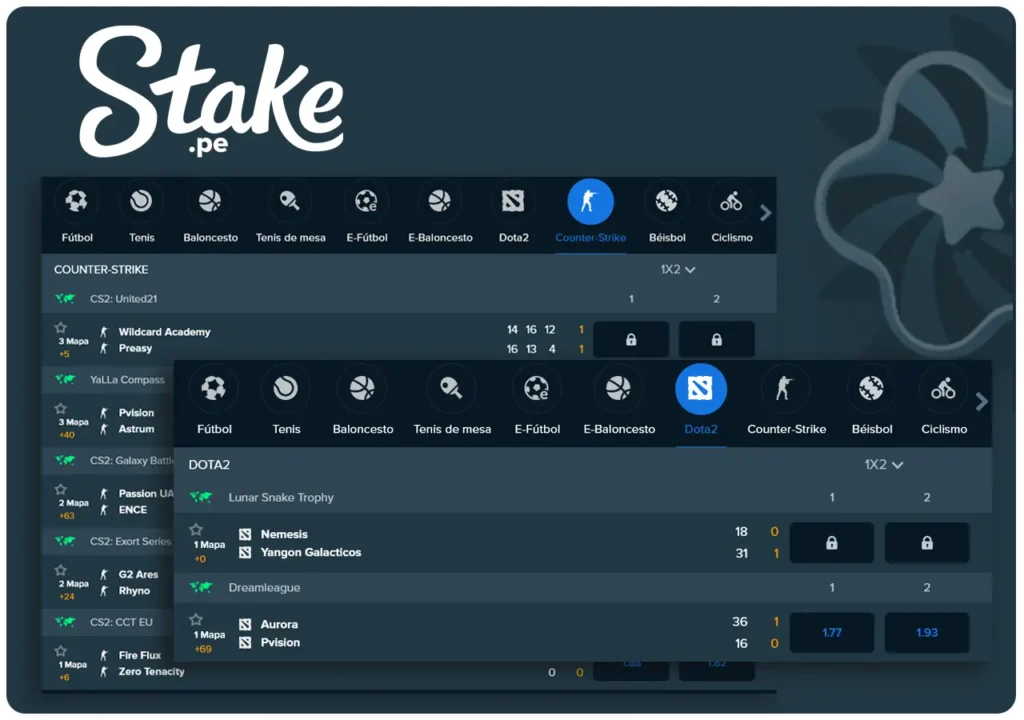
Task: Click +69 more markets for Aurora match
Action: (203, 649)
